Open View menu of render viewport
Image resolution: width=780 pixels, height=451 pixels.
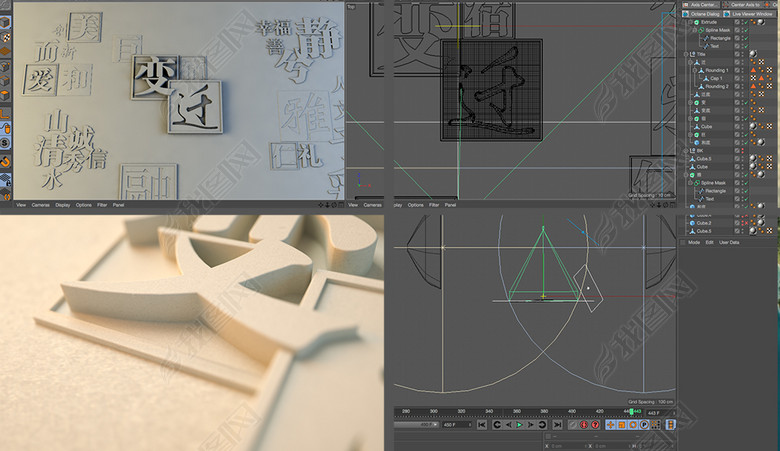21,205
